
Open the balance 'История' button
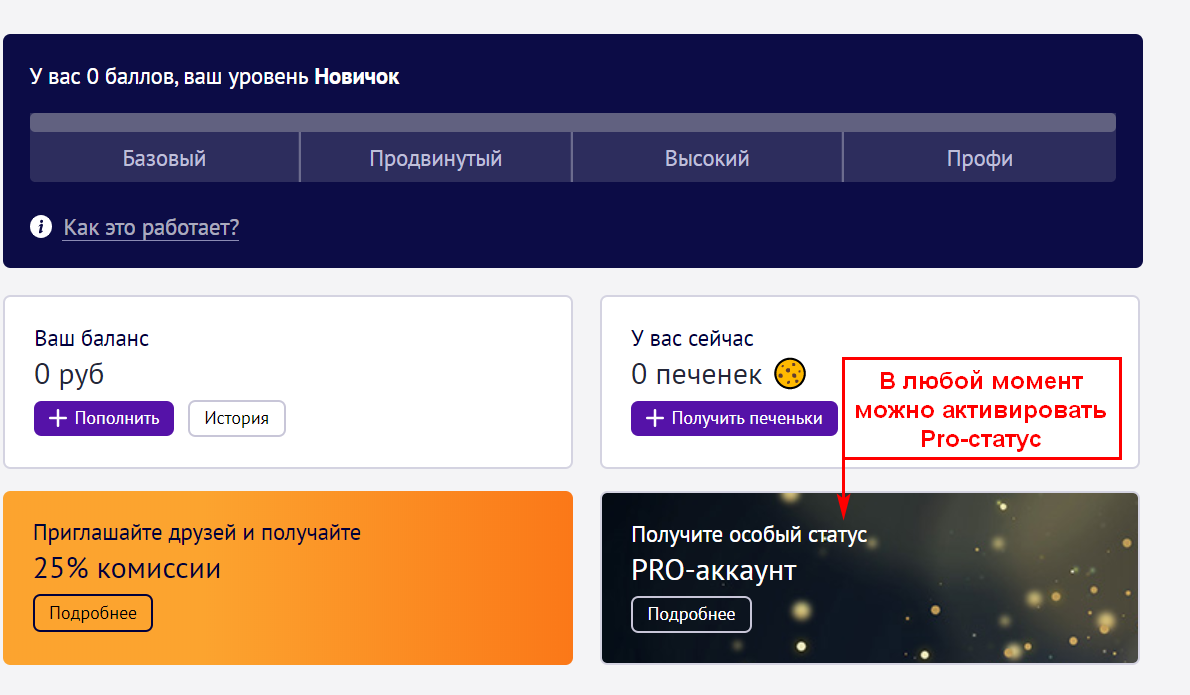(237, 418)
